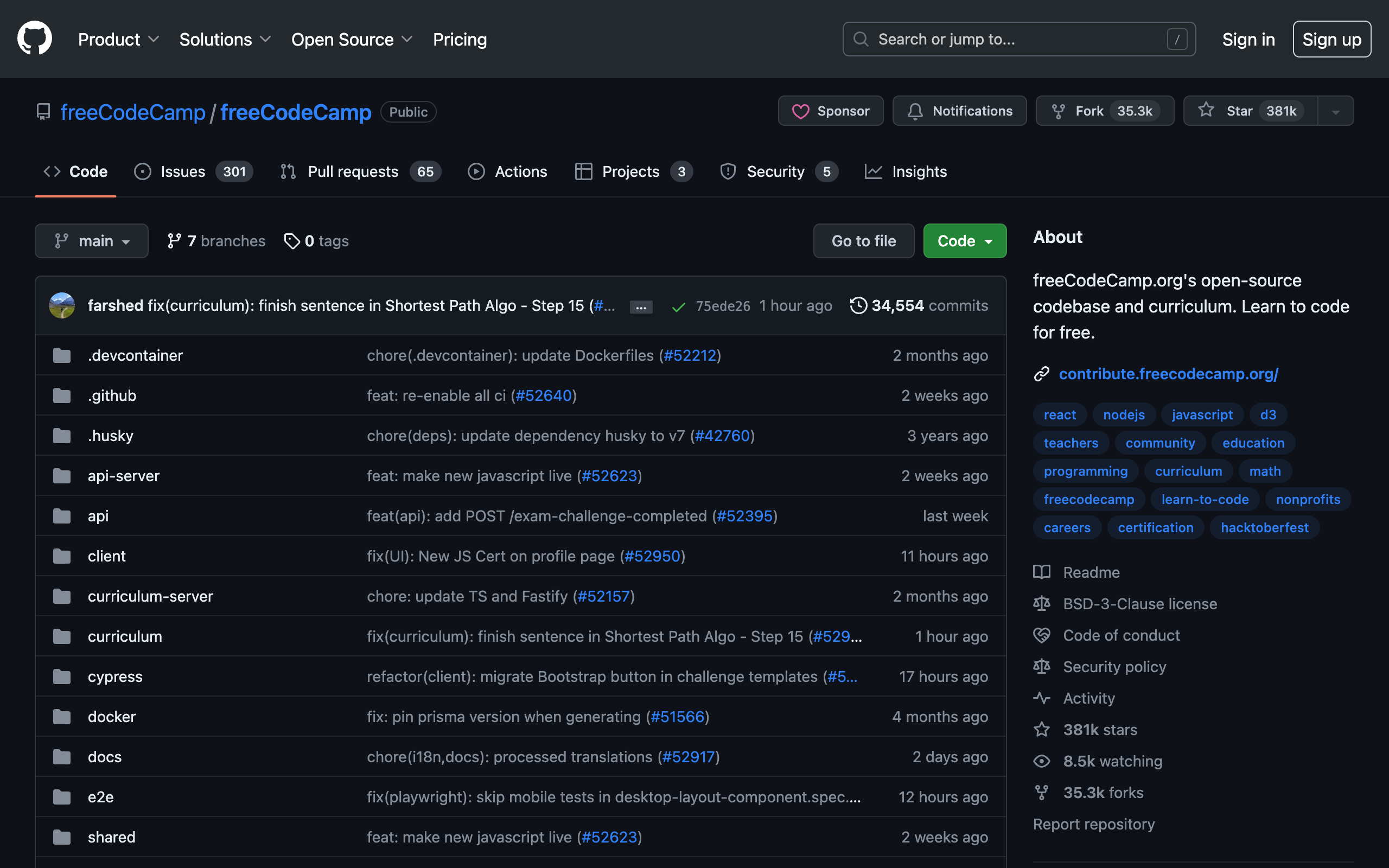Click the freeCodeCamp owner link
This screenshot has height=868, width=1389.
coord(132,112)
